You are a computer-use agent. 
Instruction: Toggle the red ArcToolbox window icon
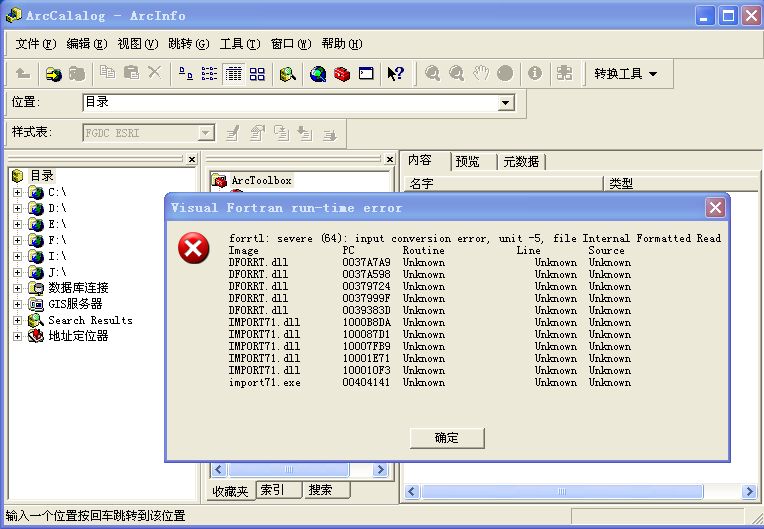[342, 74]
